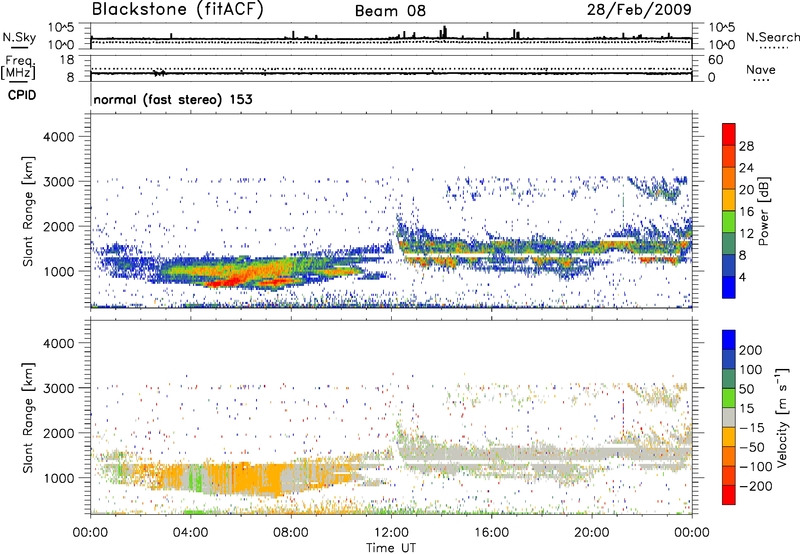Click the red top of power colorbar
The width and height of the screenshot is (800, 554).
[729, 134]
